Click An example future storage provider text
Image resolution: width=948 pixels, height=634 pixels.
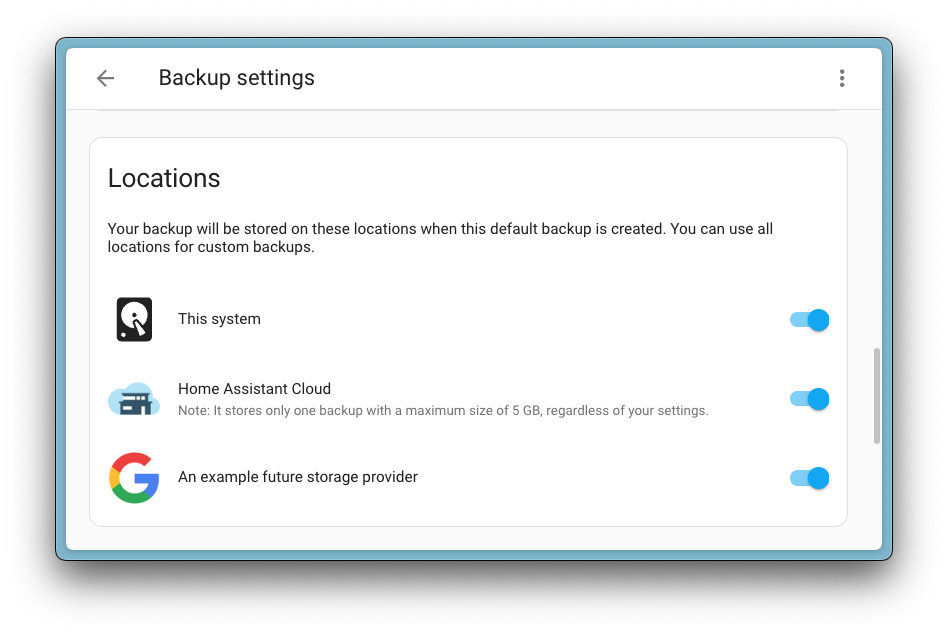click(x=298, y=477)
